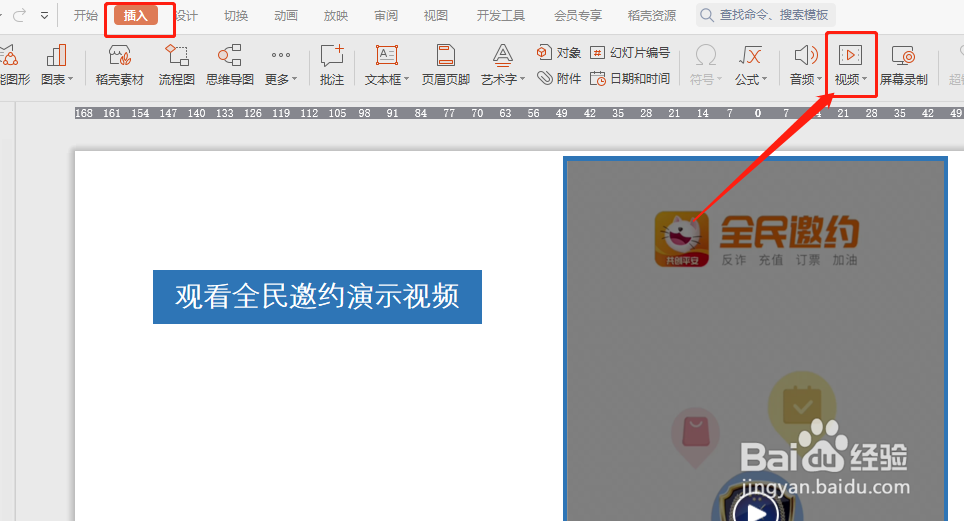The height and width of the screenshot is (521, 964).
Task: Open the 视图 tab
Action: [x=436, y=15]
